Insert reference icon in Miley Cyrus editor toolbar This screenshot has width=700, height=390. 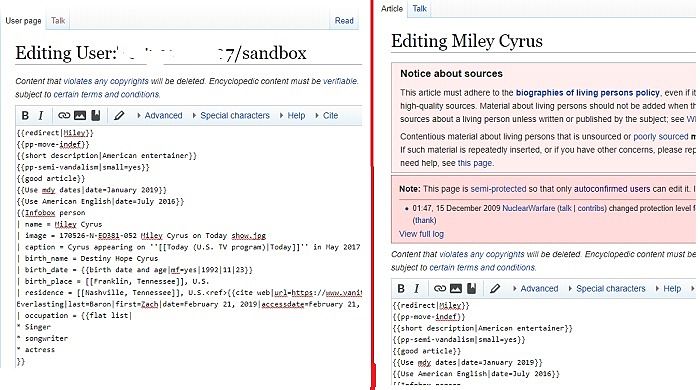click(x=471, y=289)
